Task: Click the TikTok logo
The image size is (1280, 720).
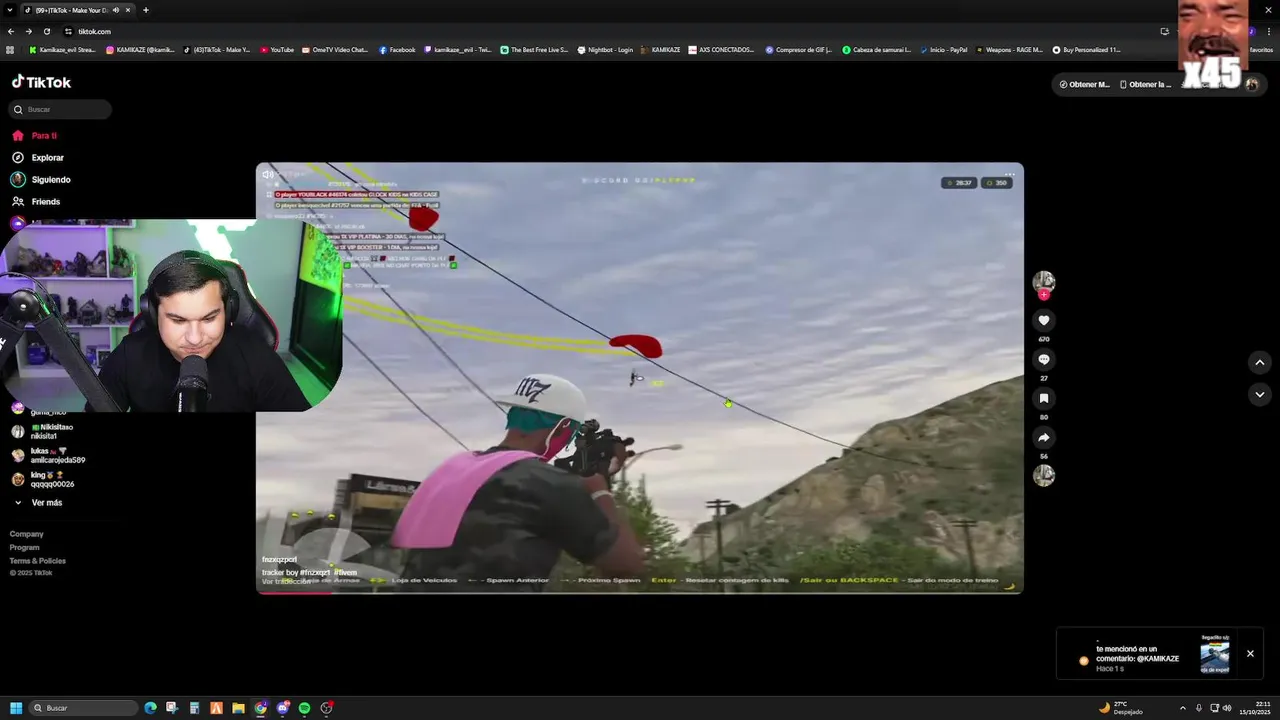Action: pos(41,82)
